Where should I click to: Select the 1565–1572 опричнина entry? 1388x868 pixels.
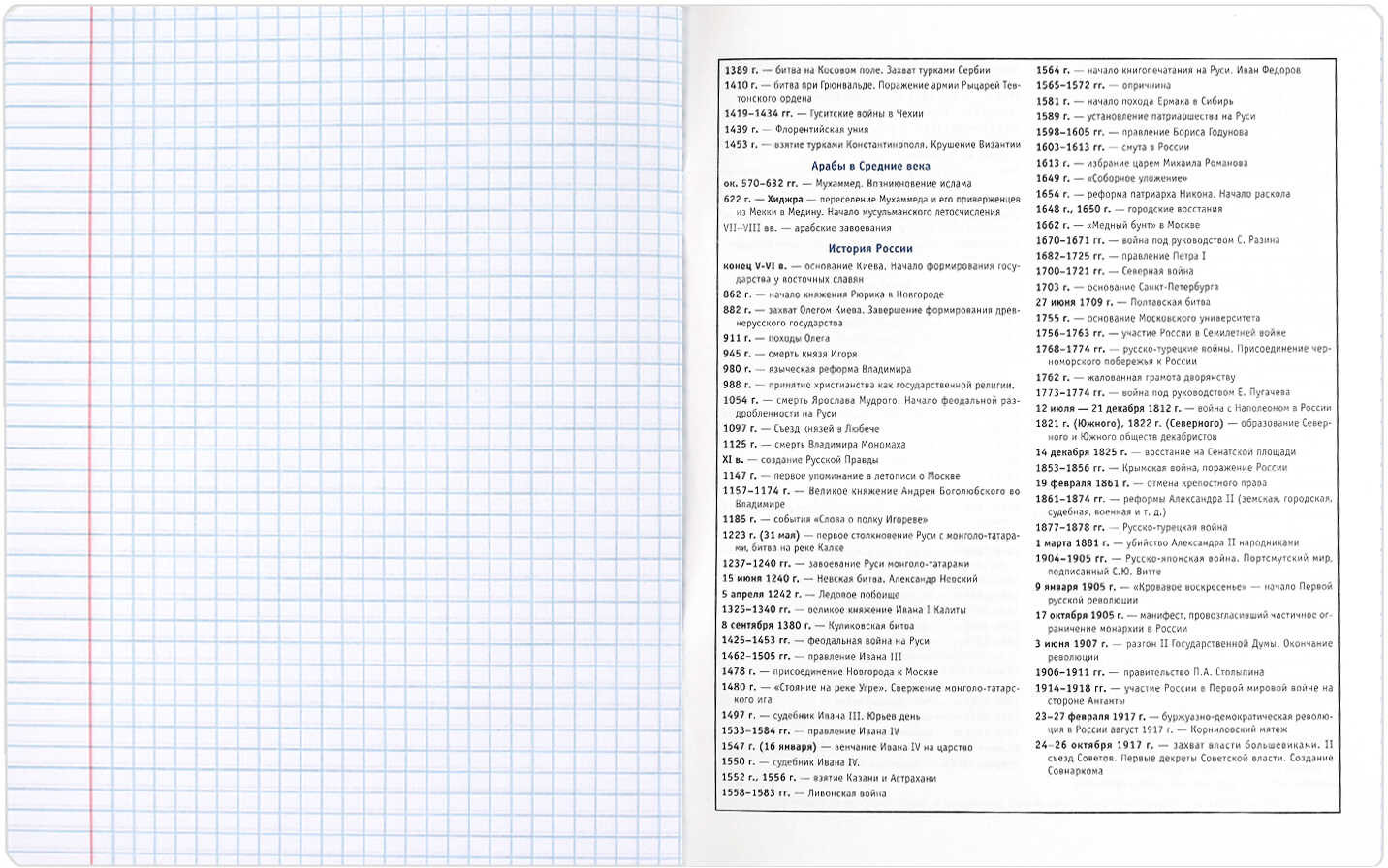(1102, 85)
